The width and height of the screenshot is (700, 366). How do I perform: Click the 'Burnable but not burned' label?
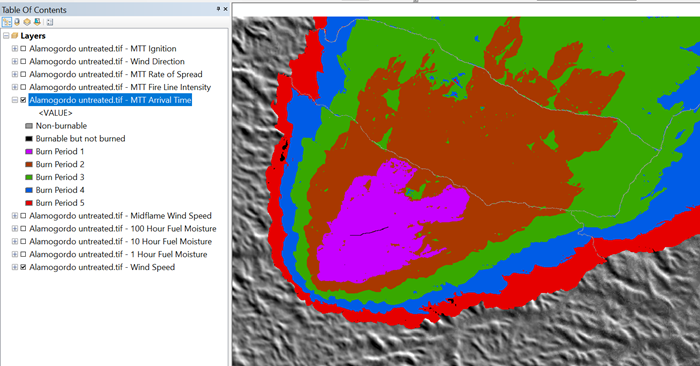tap(80, 139)
